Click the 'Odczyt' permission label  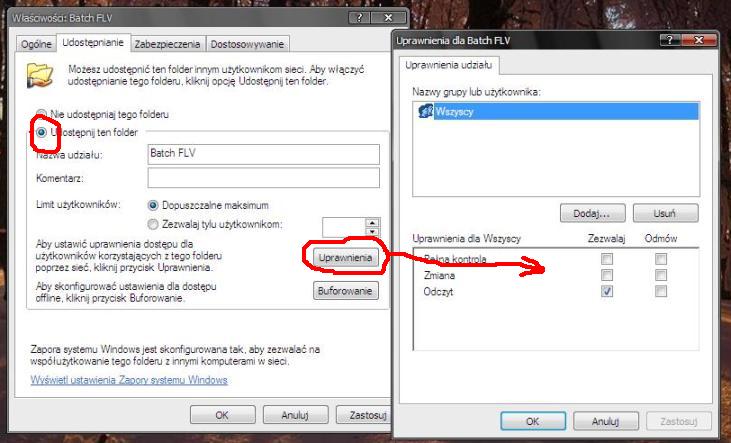(x=438, y=292)
